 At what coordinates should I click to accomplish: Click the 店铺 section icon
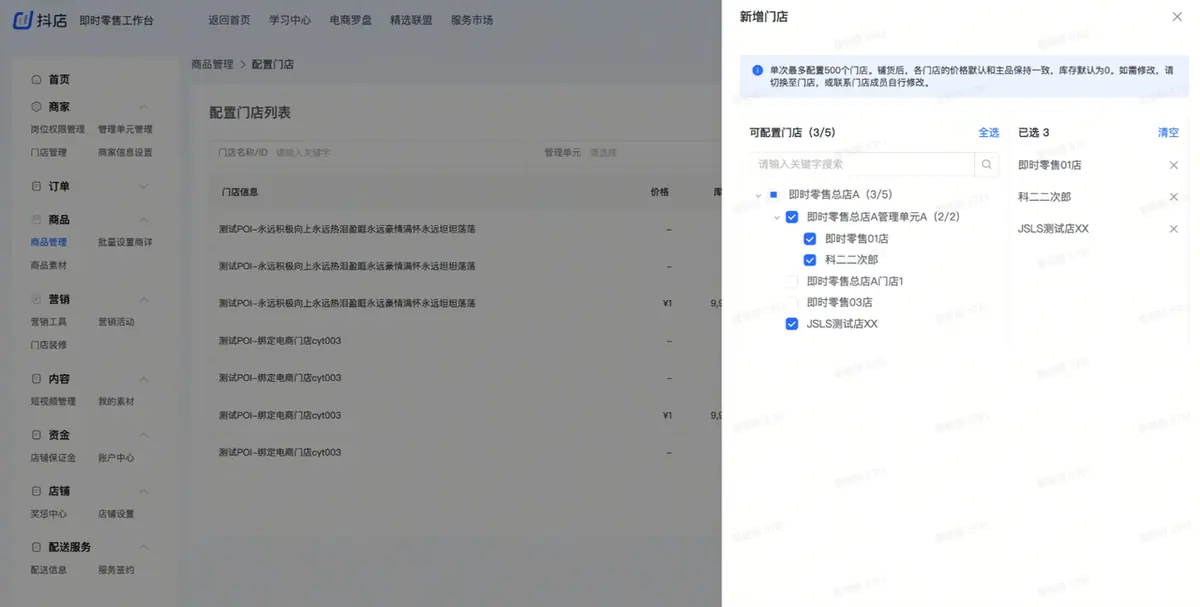click(37, 491)
